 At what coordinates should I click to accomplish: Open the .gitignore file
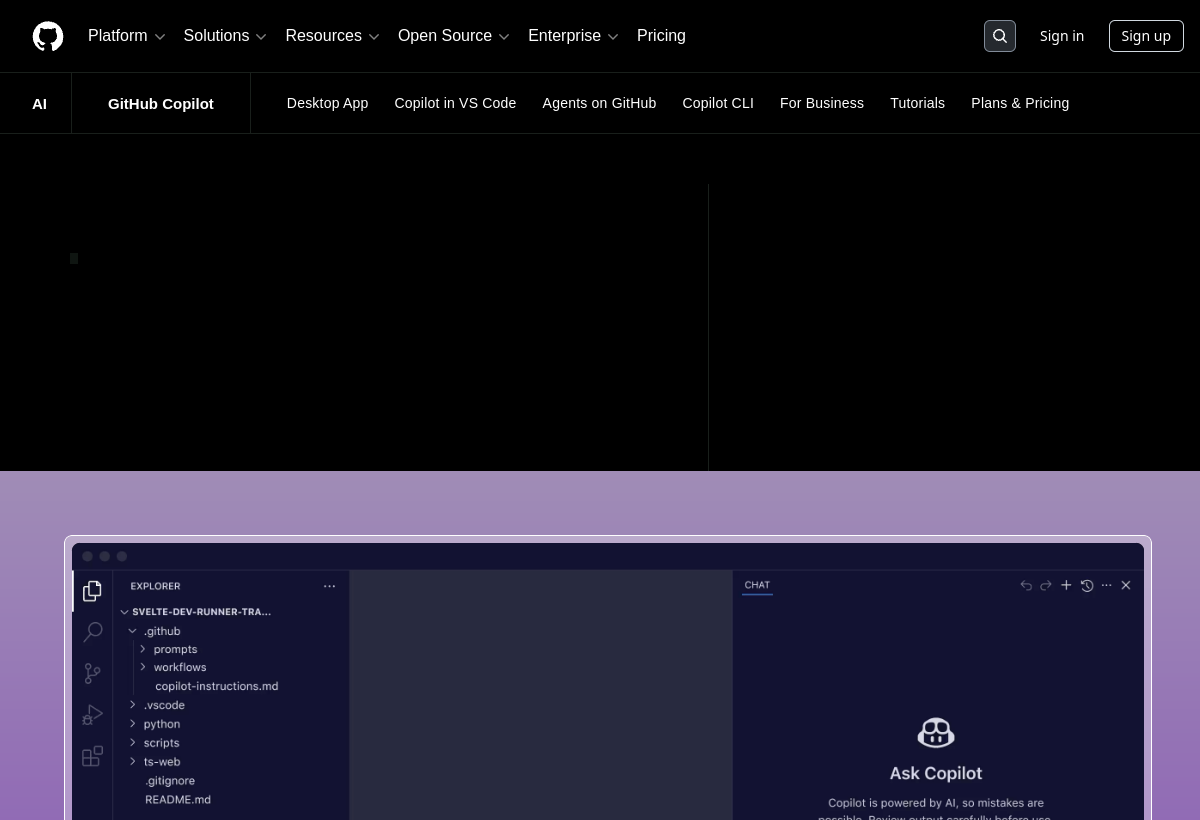(170, 781)
